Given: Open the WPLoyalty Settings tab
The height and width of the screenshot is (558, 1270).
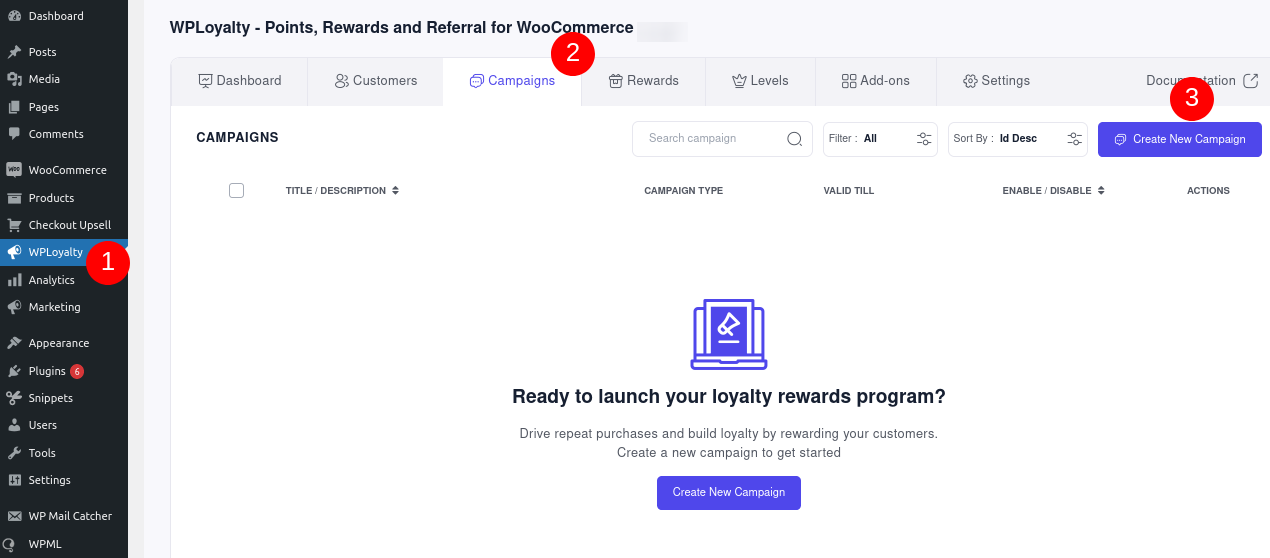Looking at the screenshot, I should click(x=996, y=81).
